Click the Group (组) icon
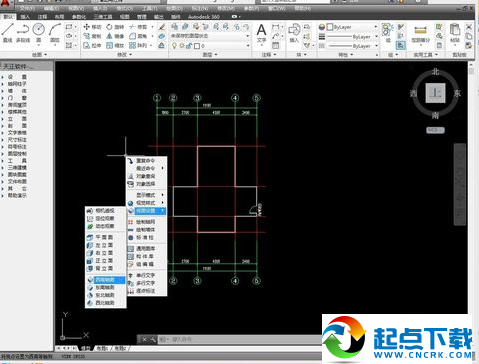This screenshot has width=479, height=364. pyautogui.click(x=388, y=33)
